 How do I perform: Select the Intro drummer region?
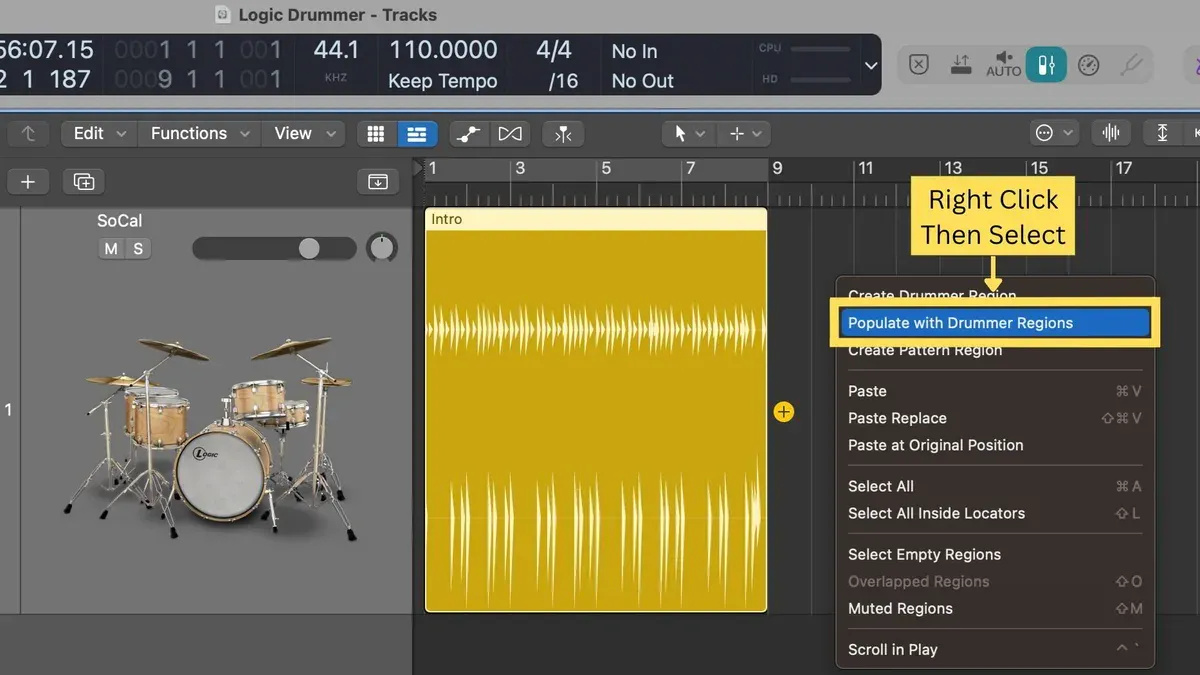[596, 409]
